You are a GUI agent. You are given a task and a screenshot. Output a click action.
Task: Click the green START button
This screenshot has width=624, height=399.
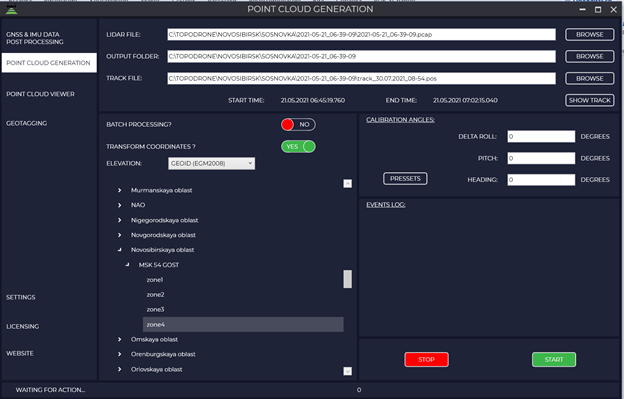[x=554, y=359]
